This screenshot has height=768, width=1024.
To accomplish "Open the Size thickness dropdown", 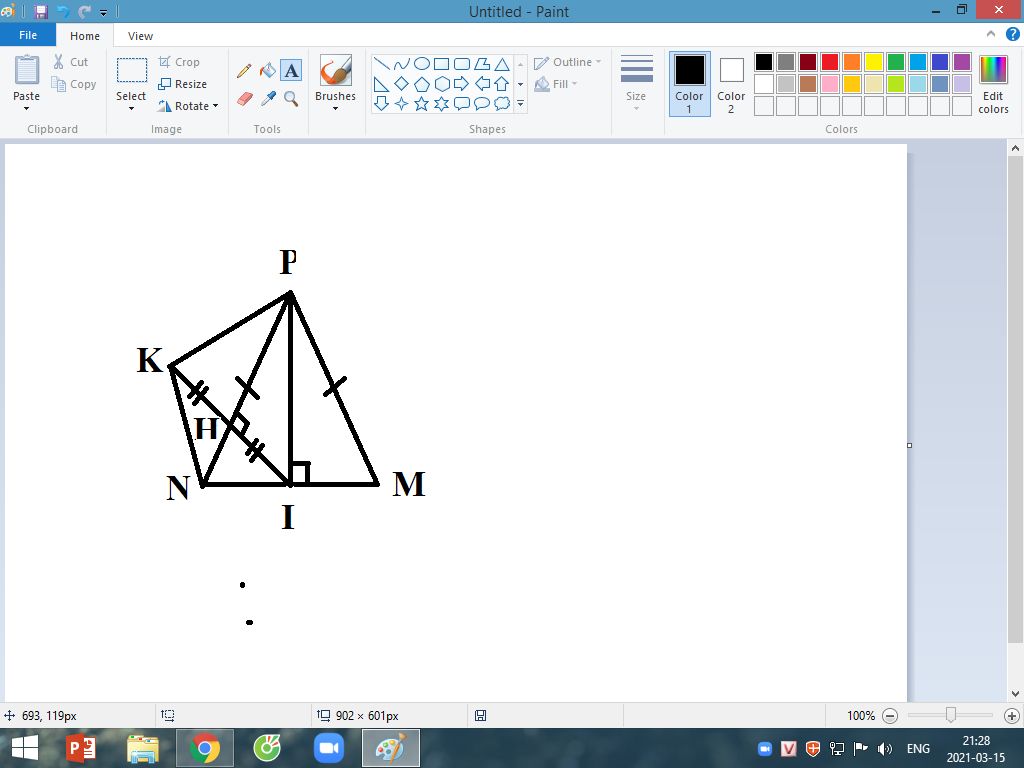I will pyautogui.click(x=636, y=84).
